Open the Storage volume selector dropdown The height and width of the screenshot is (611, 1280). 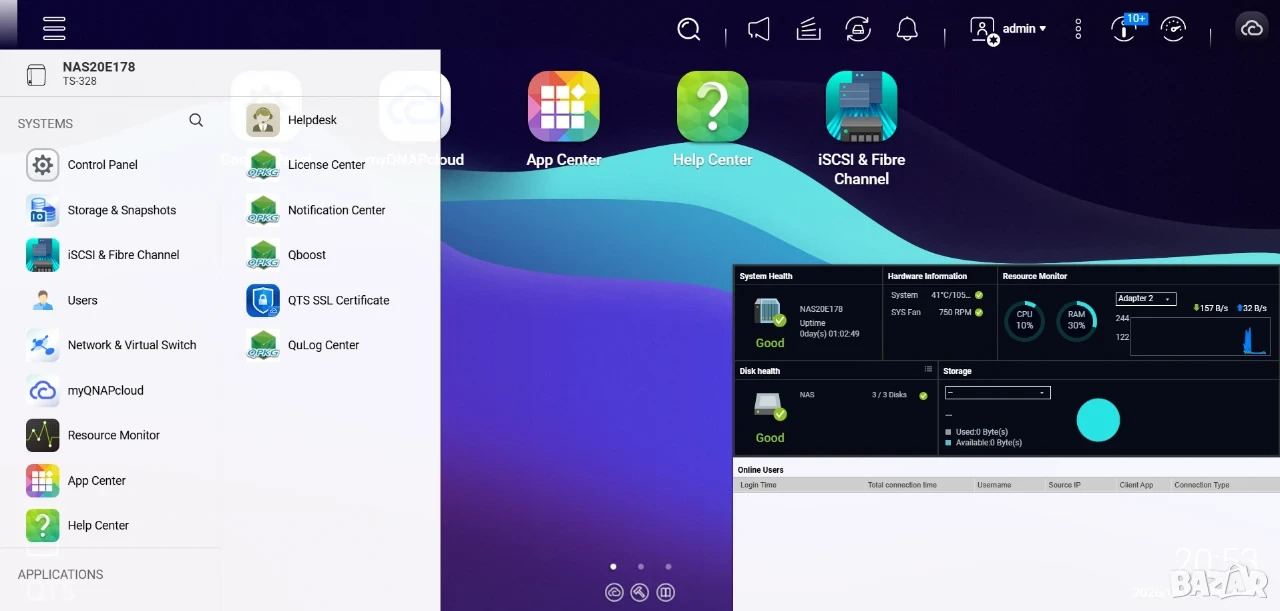(x=998, y=393)
